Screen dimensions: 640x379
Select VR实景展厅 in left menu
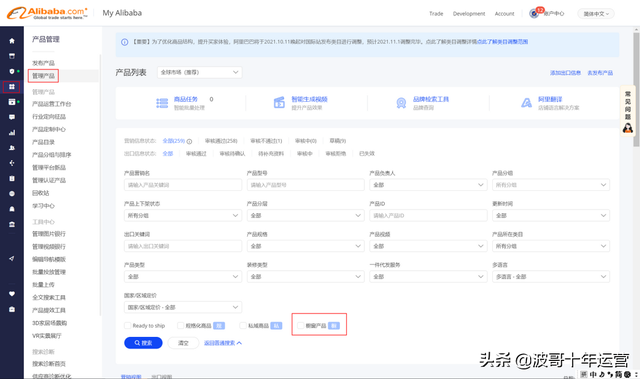click(x=47, y=336)
